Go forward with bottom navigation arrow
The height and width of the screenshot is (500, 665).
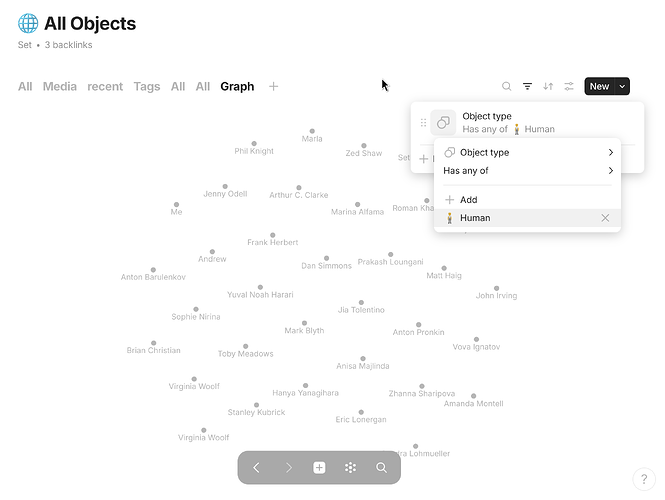click(288, 467)
